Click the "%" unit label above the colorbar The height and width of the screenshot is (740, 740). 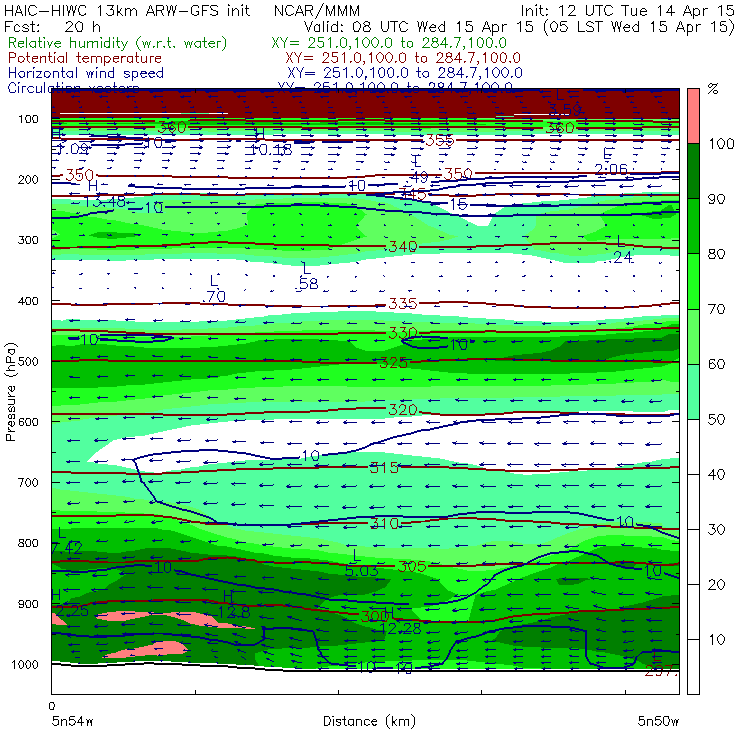[713, 89]
